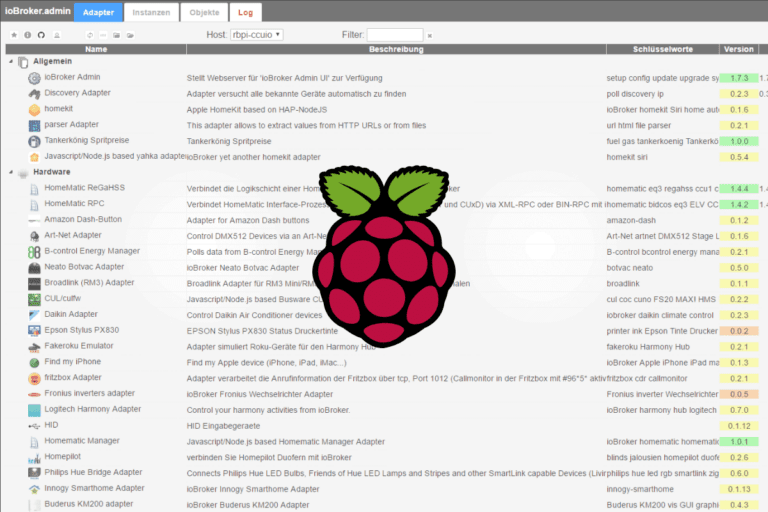The image size is (768, 512).
Task: Click the refresh adapter list icon
Action: click(x=90, y=35)
